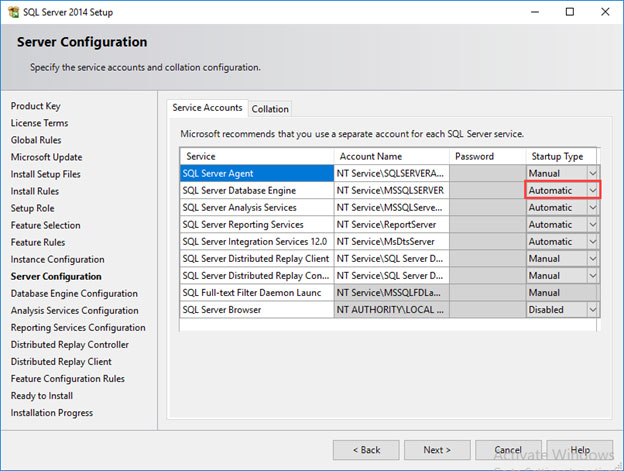Screen dimensions: 624x471
Task: Click Ready to Install step
Action: coord(42,396)
